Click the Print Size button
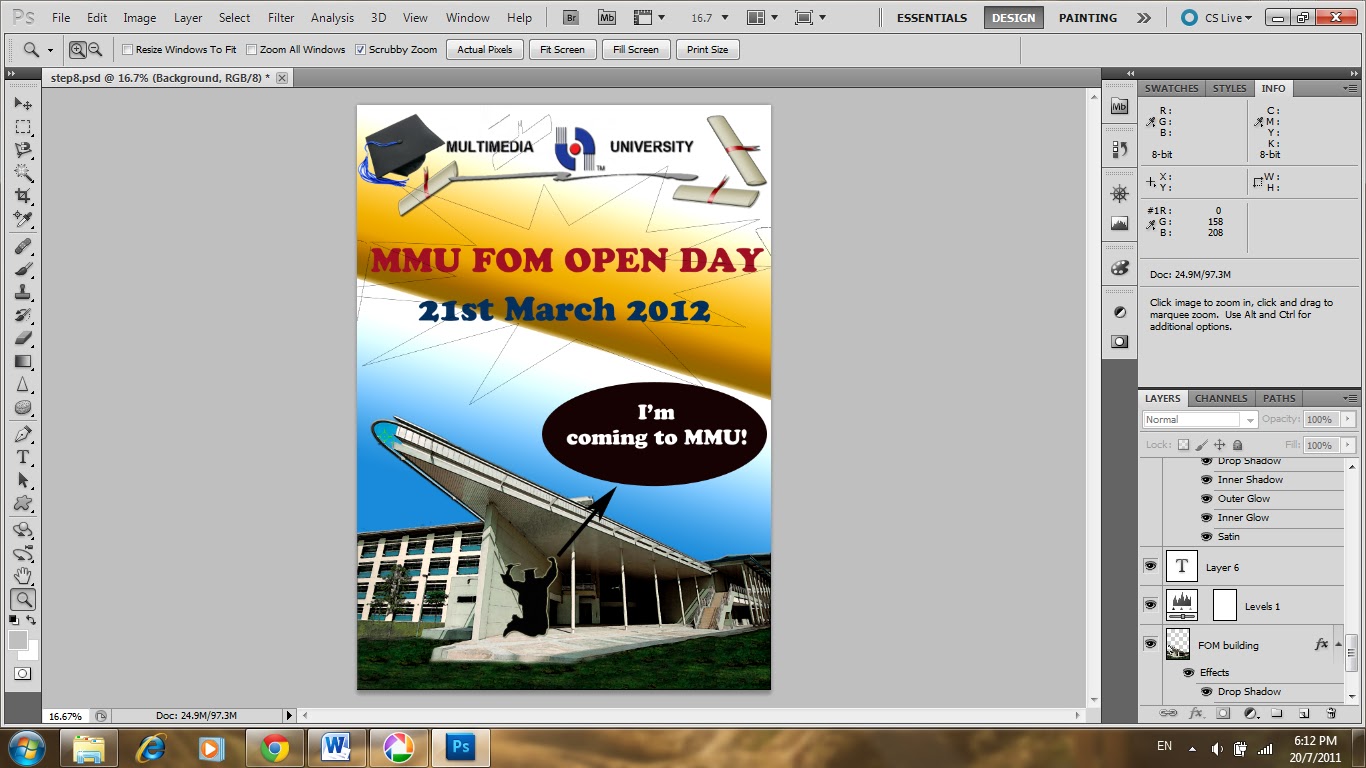The height and width of the screenshot is (768, 1366). point(708,49)
